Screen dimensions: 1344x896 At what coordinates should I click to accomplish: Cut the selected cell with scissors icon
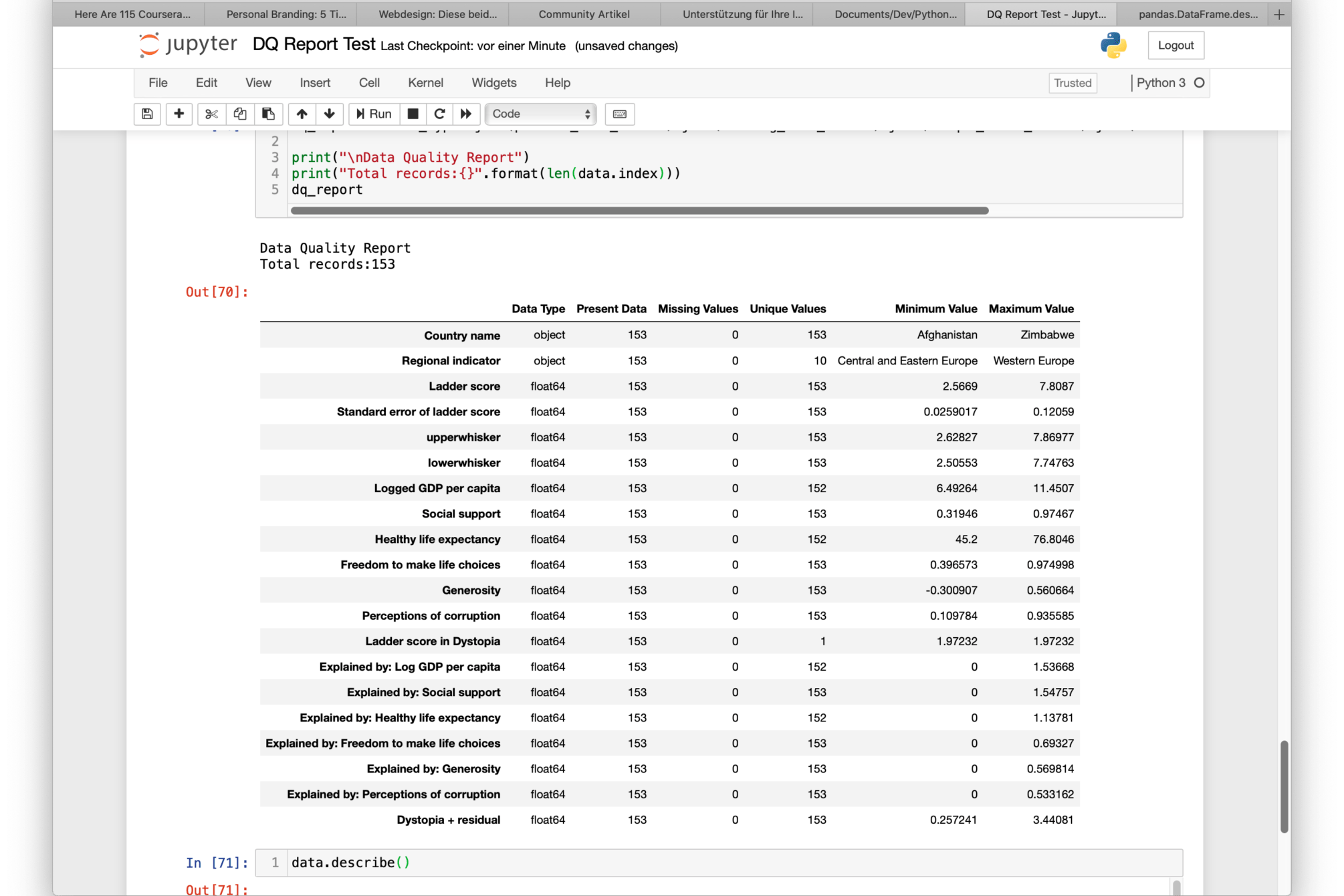[x=211, y=114]
